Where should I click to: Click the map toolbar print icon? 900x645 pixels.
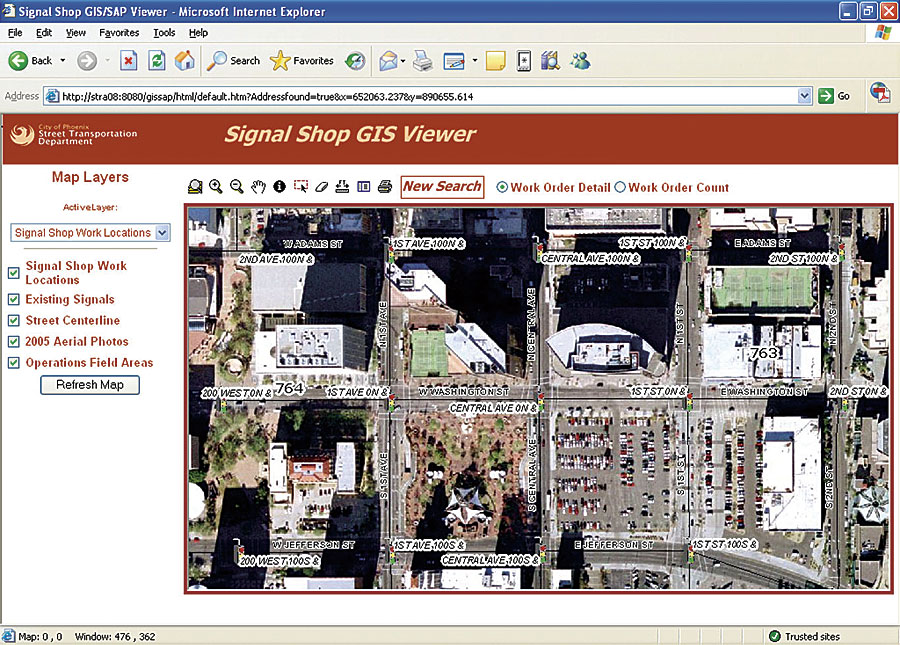point(385,186)
